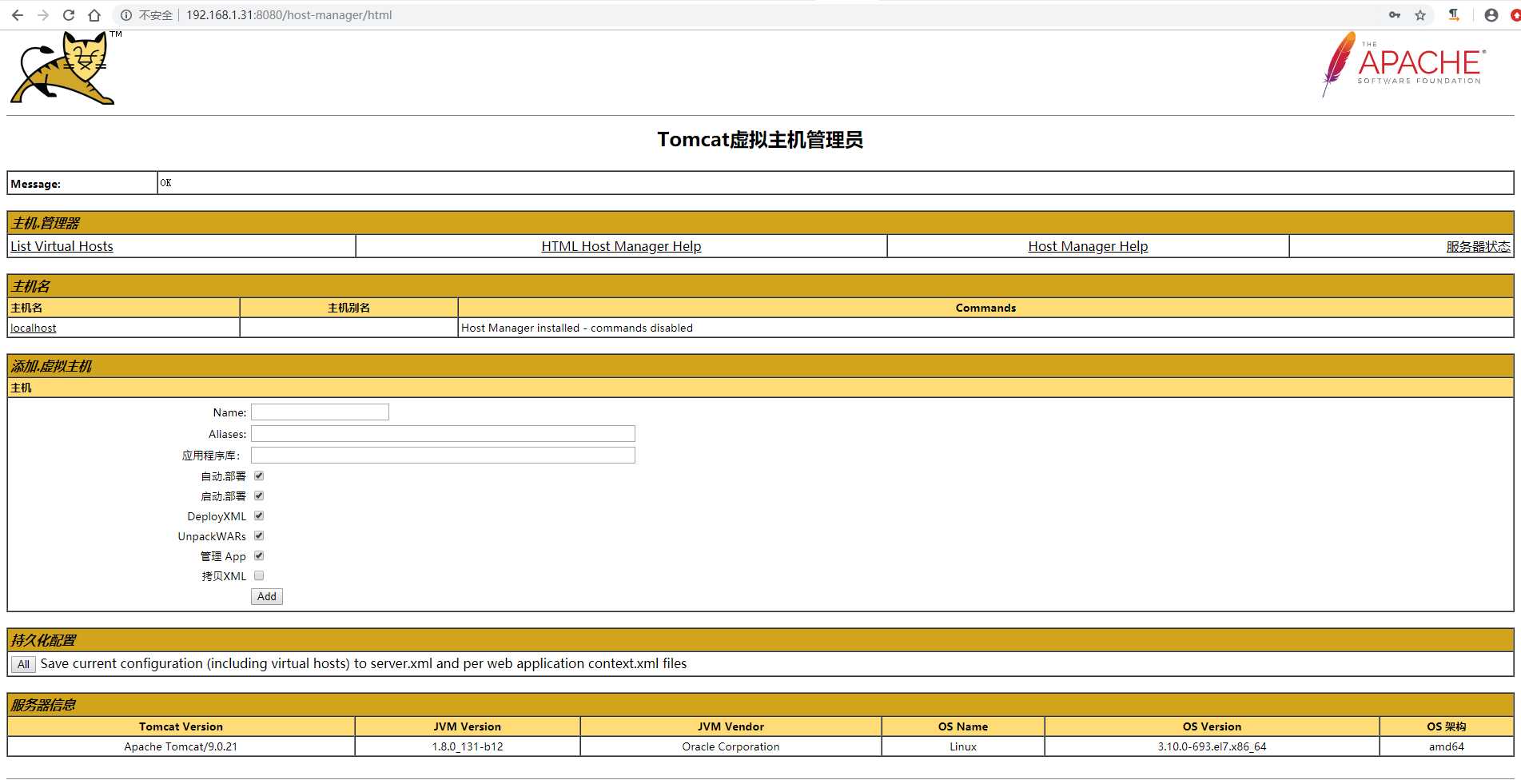Image resolution: width=1521 pixels, height=784 pixels.
Task: Click the 主机.管理器 section header
Action: point(760,223)
